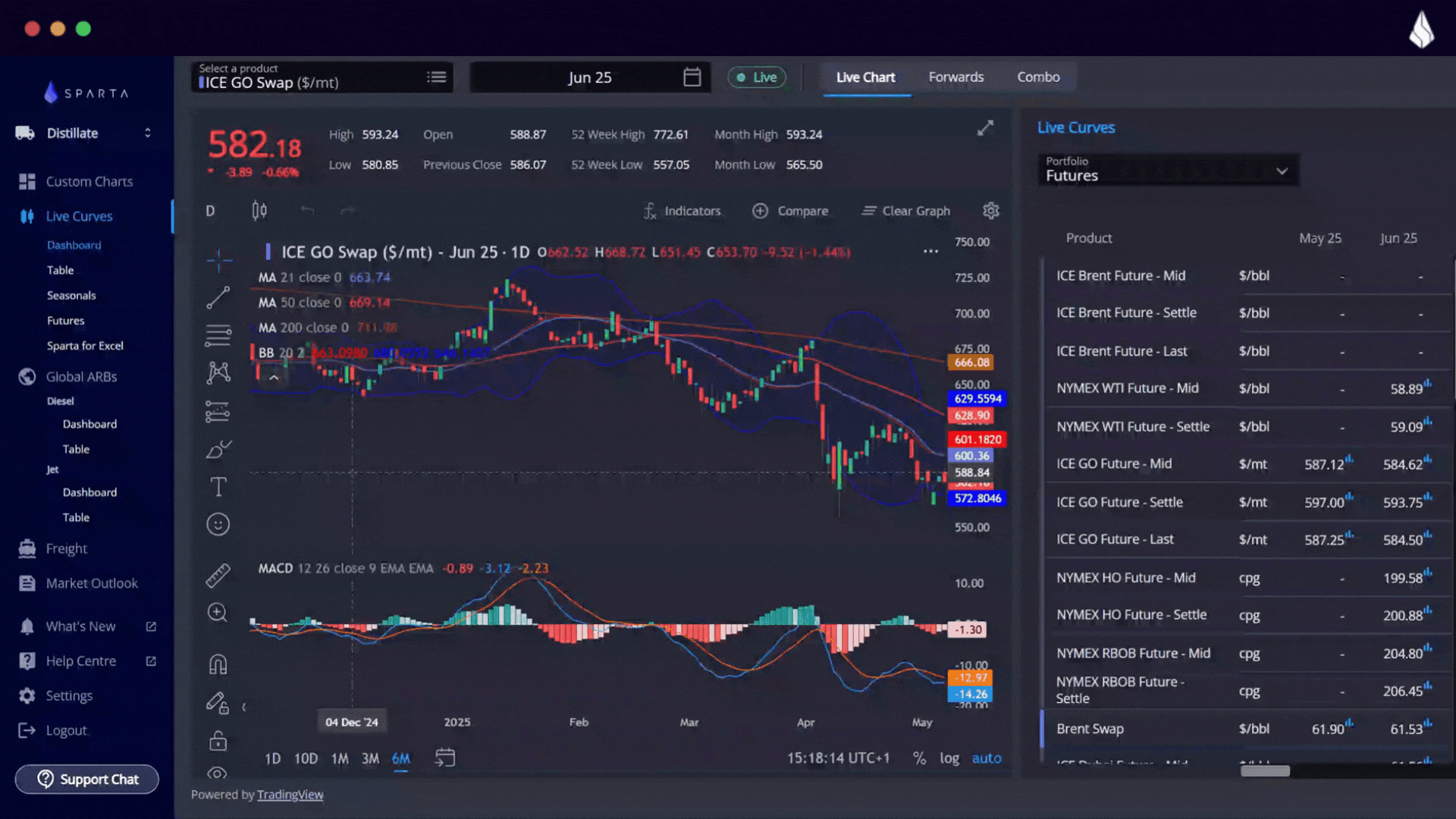Select the pattern drawing tool

point(218,372)
